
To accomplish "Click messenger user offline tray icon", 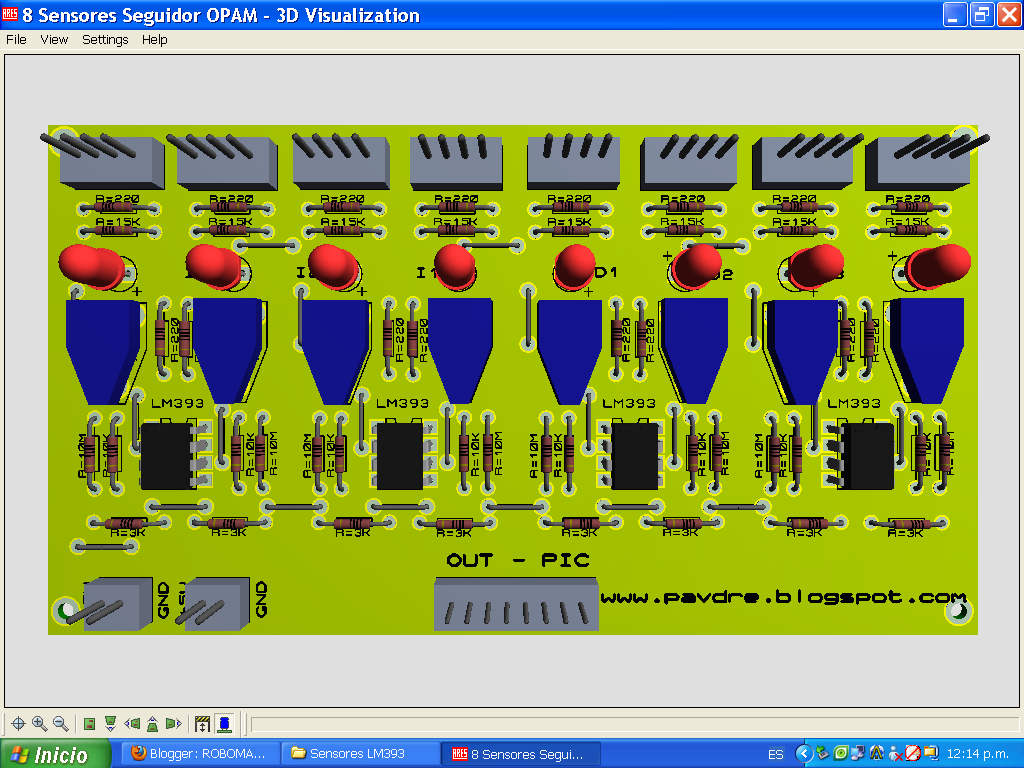I will tap(895, 754).
